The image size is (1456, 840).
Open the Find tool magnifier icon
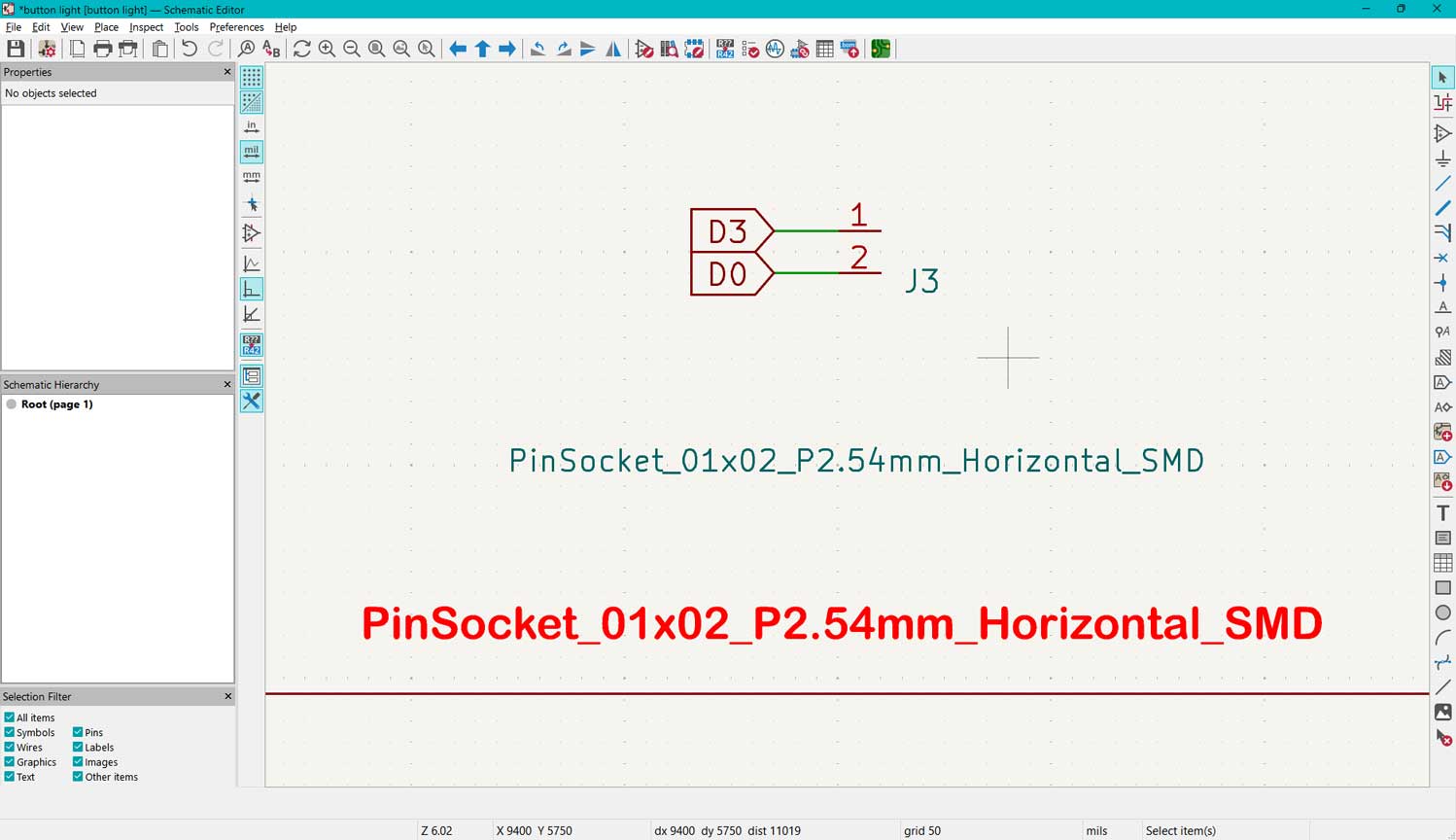247,49
